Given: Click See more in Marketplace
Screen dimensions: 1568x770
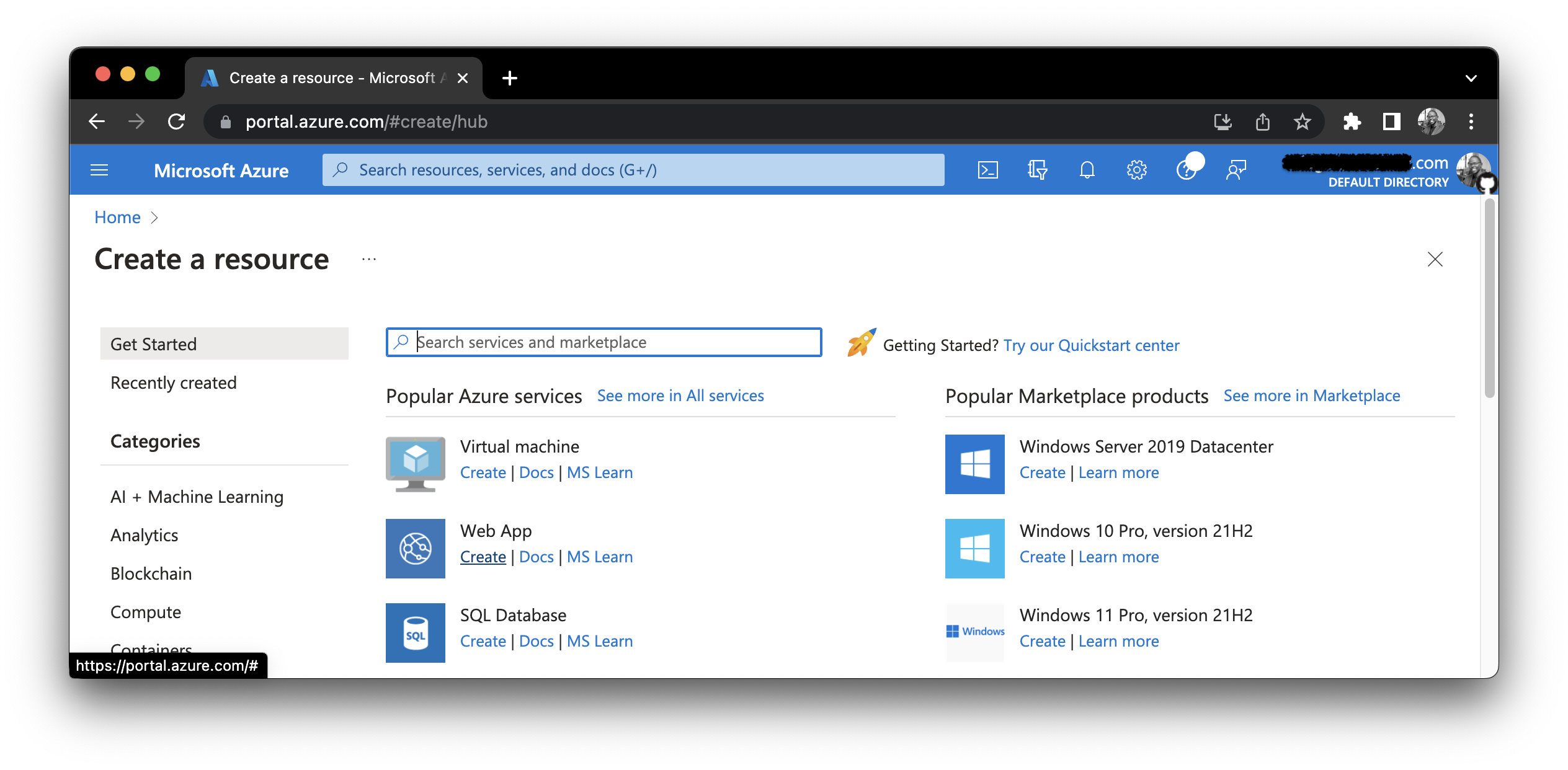Looking at the screenshot, I should tap(1312, 396).
